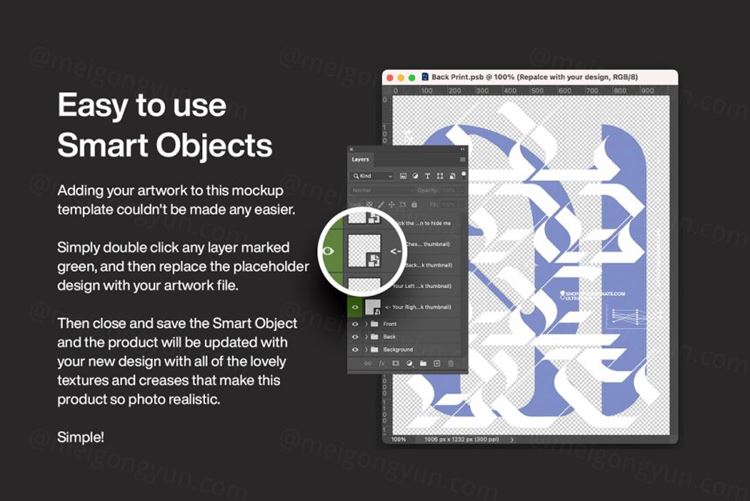
Task: Click the layer effects fx icon
Action: [x=381, y=363]
